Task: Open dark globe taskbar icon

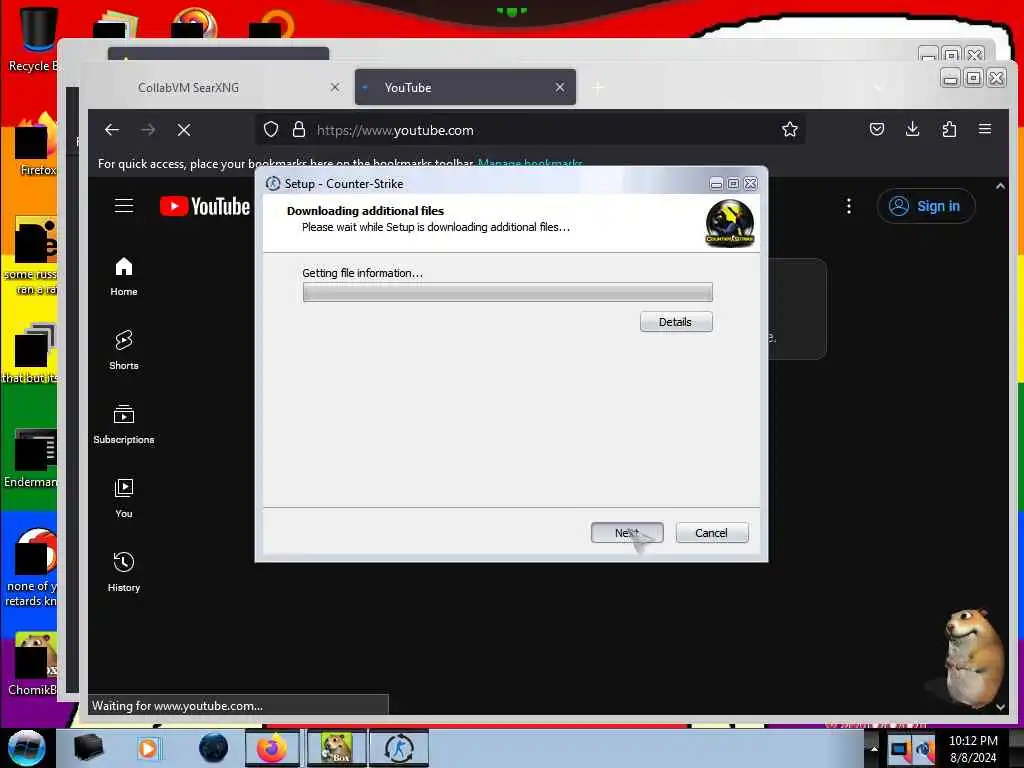Action: click(214, 748)
